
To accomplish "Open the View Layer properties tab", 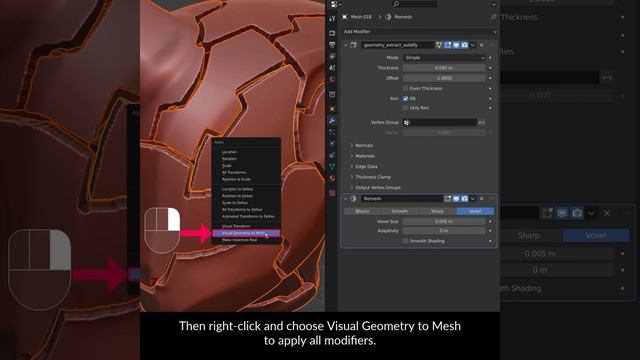I will coord(332,56).
